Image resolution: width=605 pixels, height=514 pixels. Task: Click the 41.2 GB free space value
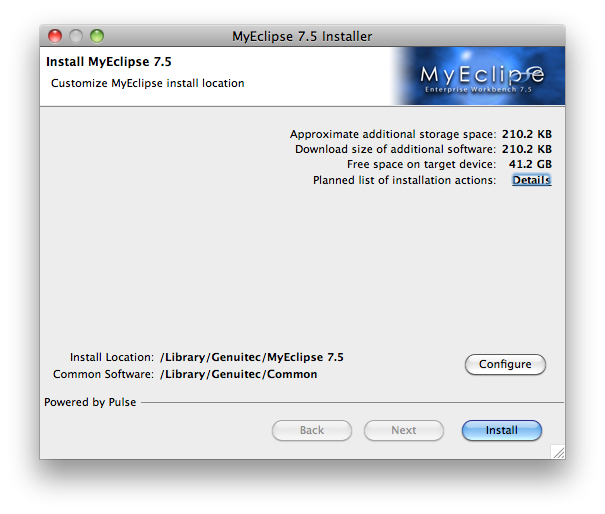[530, 164]
